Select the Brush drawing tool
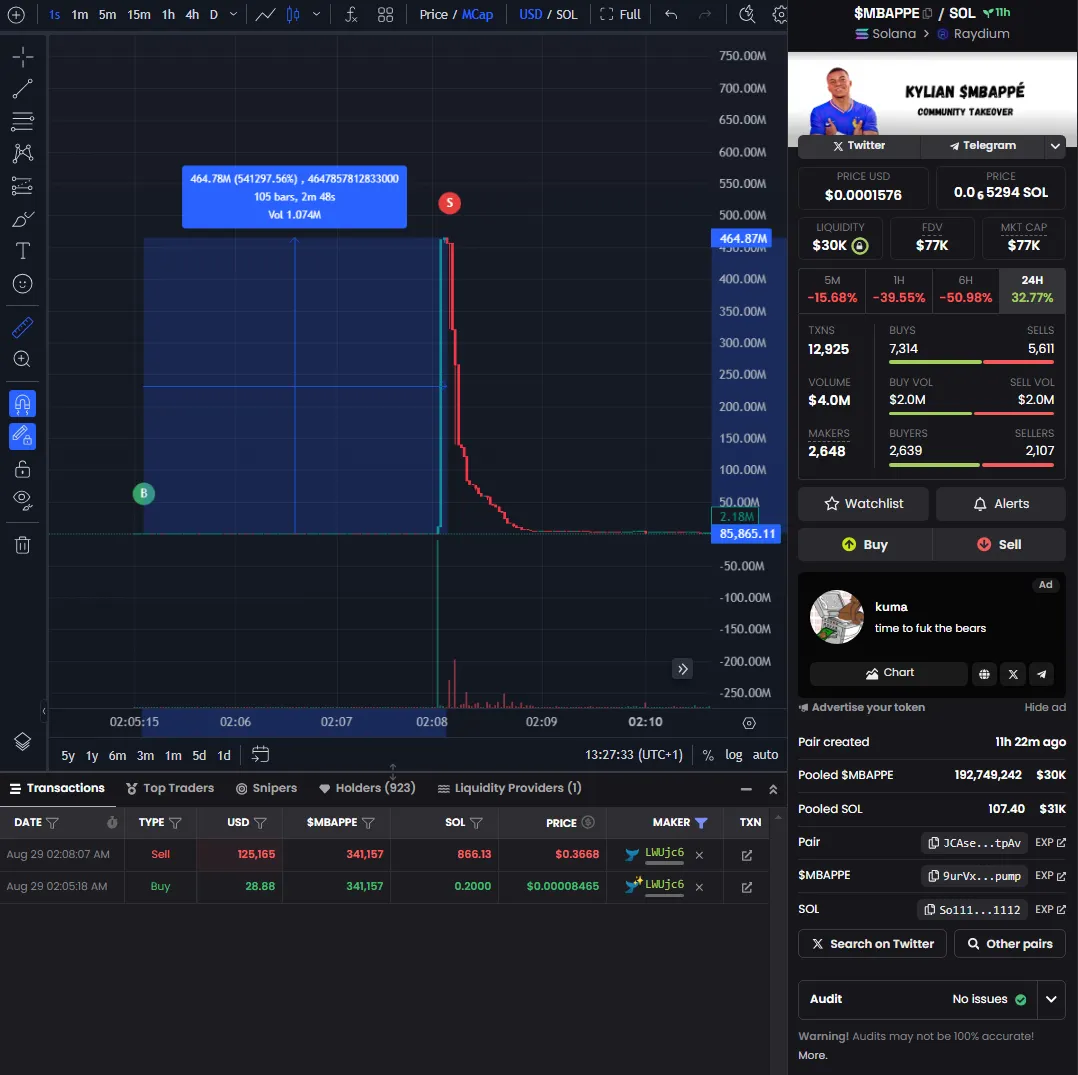The height and width of the screenshot is (1075, 1078). coord(22,218)
